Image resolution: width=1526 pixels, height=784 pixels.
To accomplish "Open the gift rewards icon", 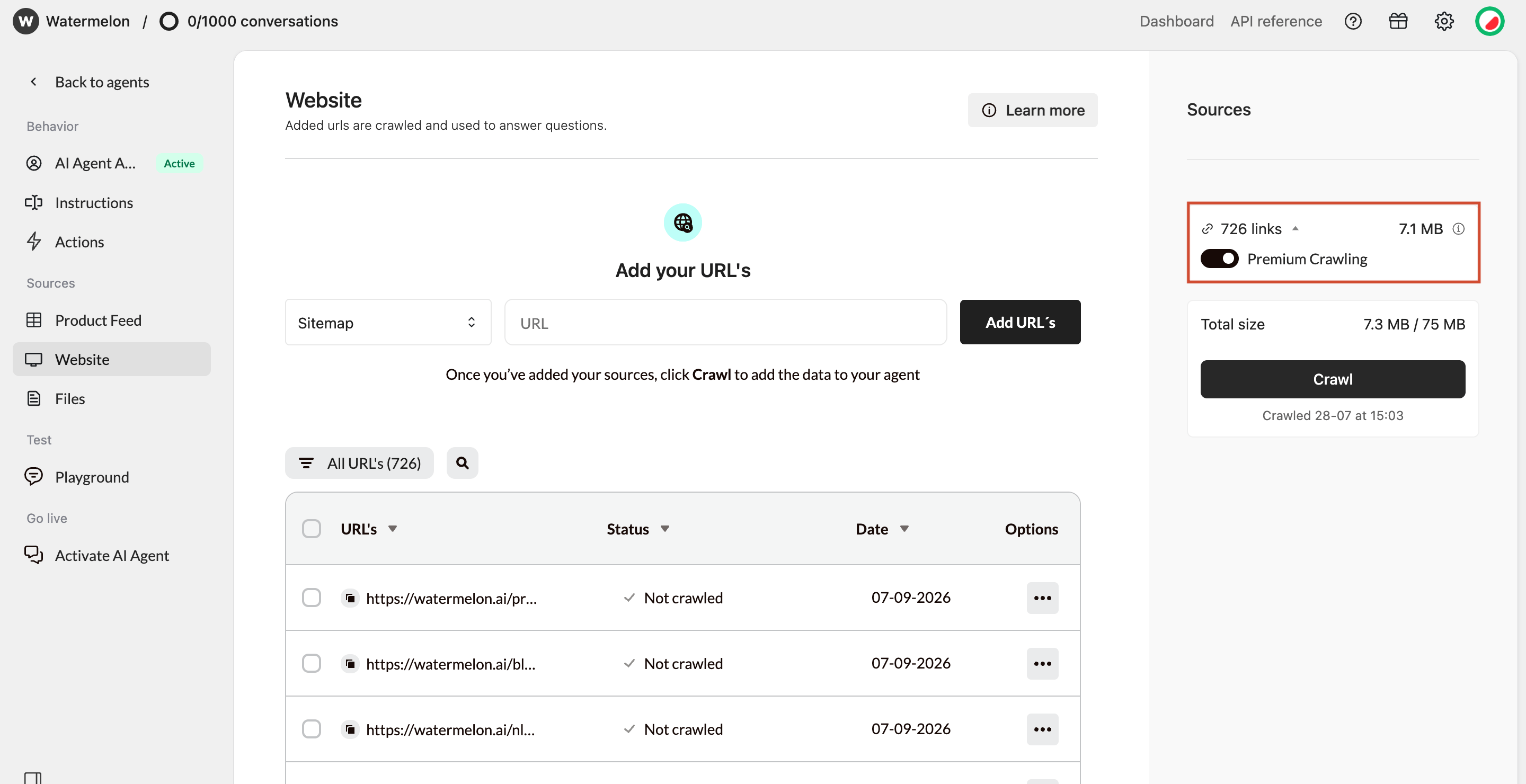I will pyautogui.click(x=1398, y=21).
